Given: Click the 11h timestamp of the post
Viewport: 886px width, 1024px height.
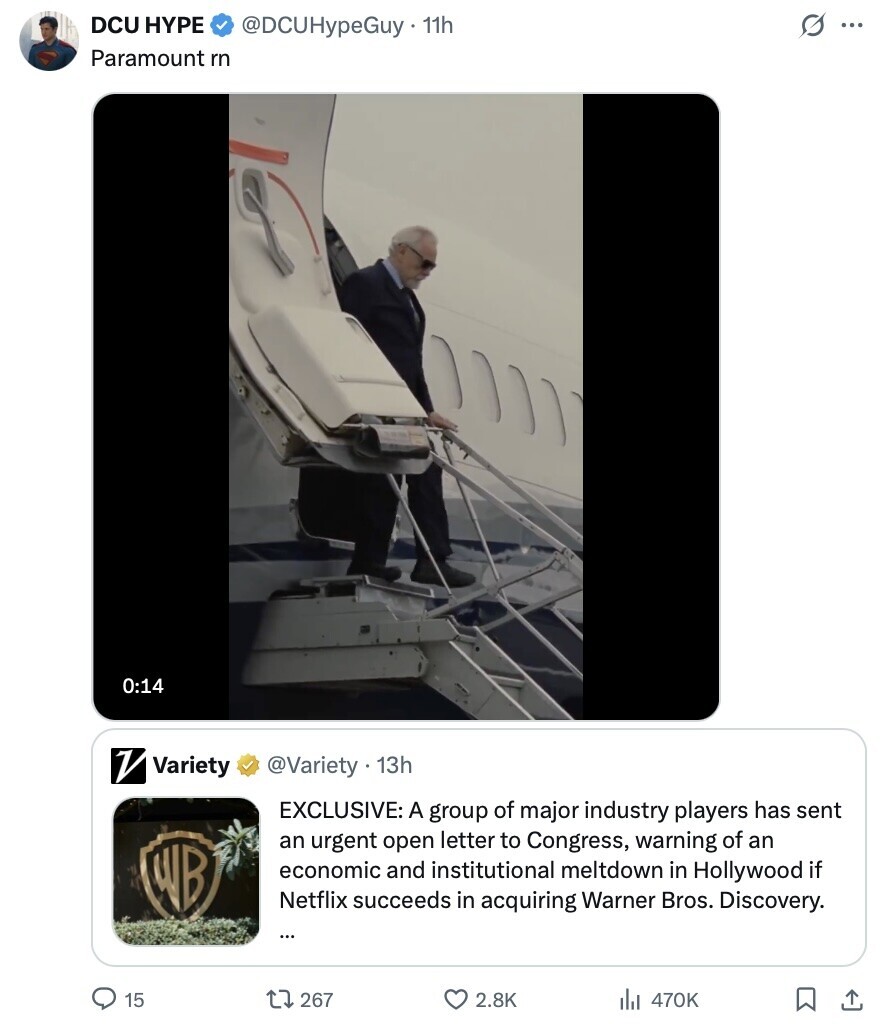Looking at the screenshot, I should point(437,25).
